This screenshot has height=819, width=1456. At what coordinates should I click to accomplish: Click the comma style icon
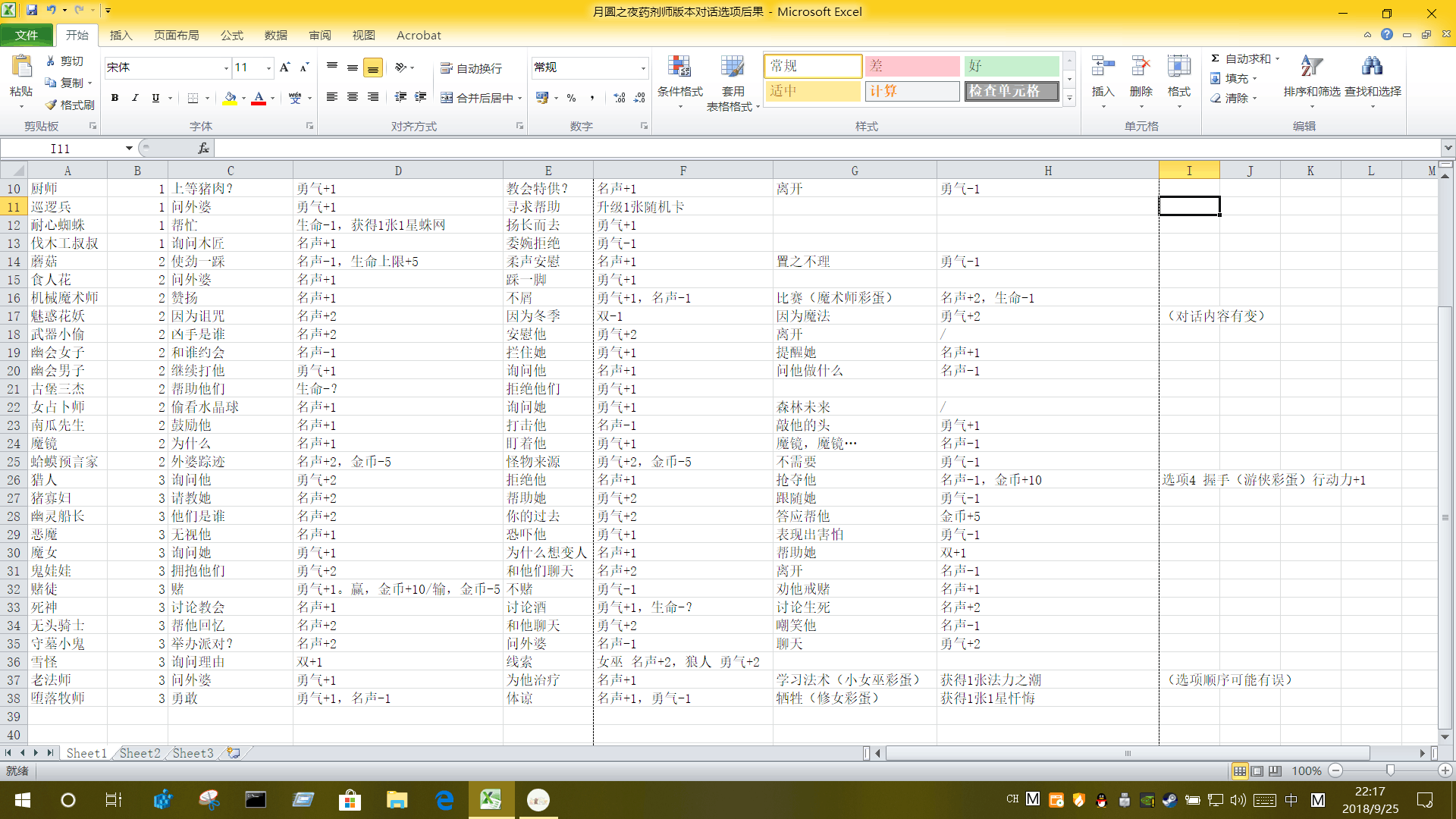592,98
